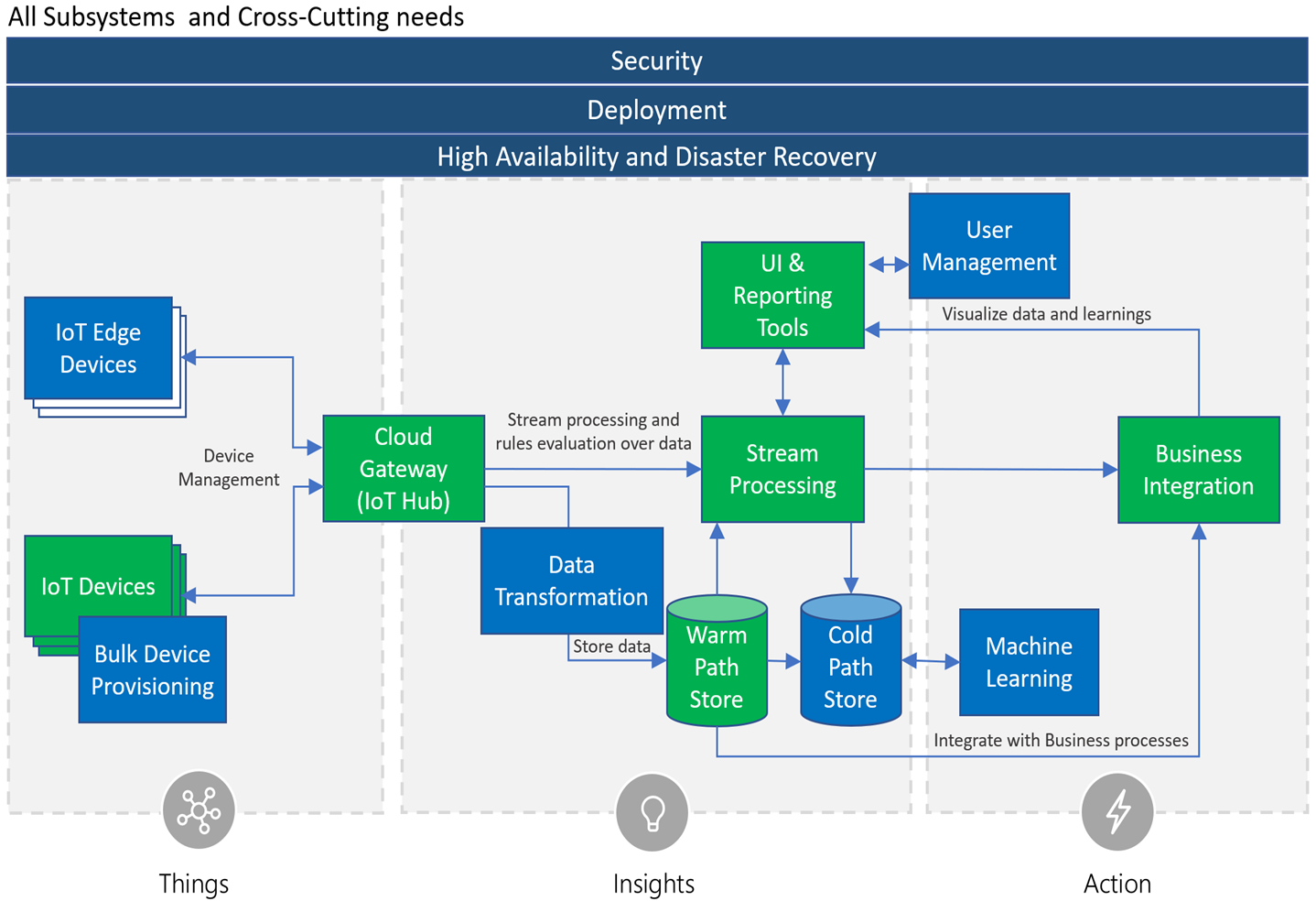
Task: Click the Insights lightbulb icon
Action: coord(653,812)
